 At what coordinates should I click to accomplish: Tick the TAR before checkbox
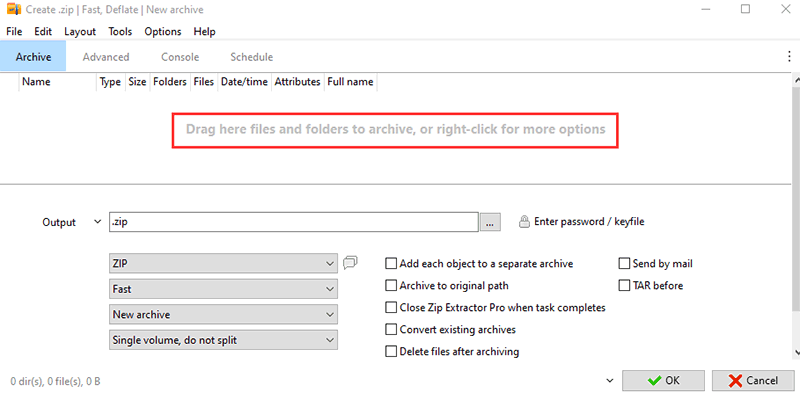point(625,285)
